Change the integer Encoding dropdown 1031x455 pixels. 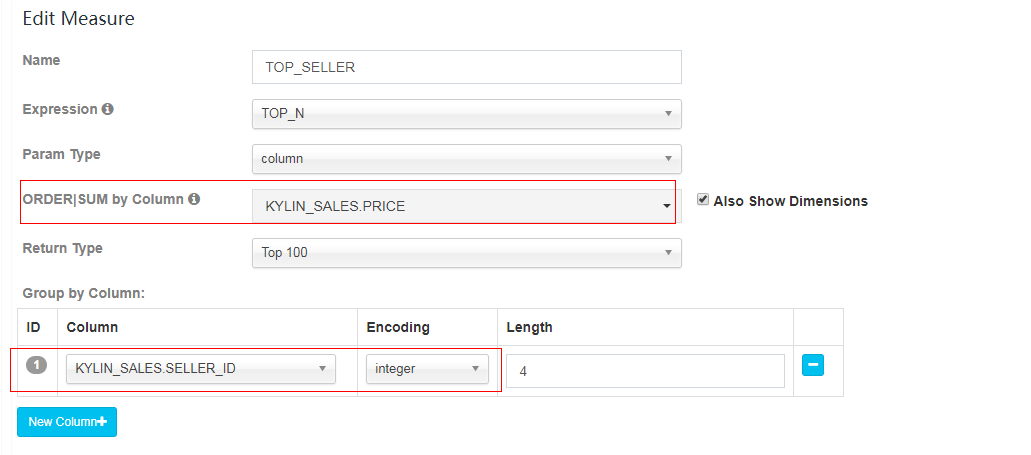(427, 369)
